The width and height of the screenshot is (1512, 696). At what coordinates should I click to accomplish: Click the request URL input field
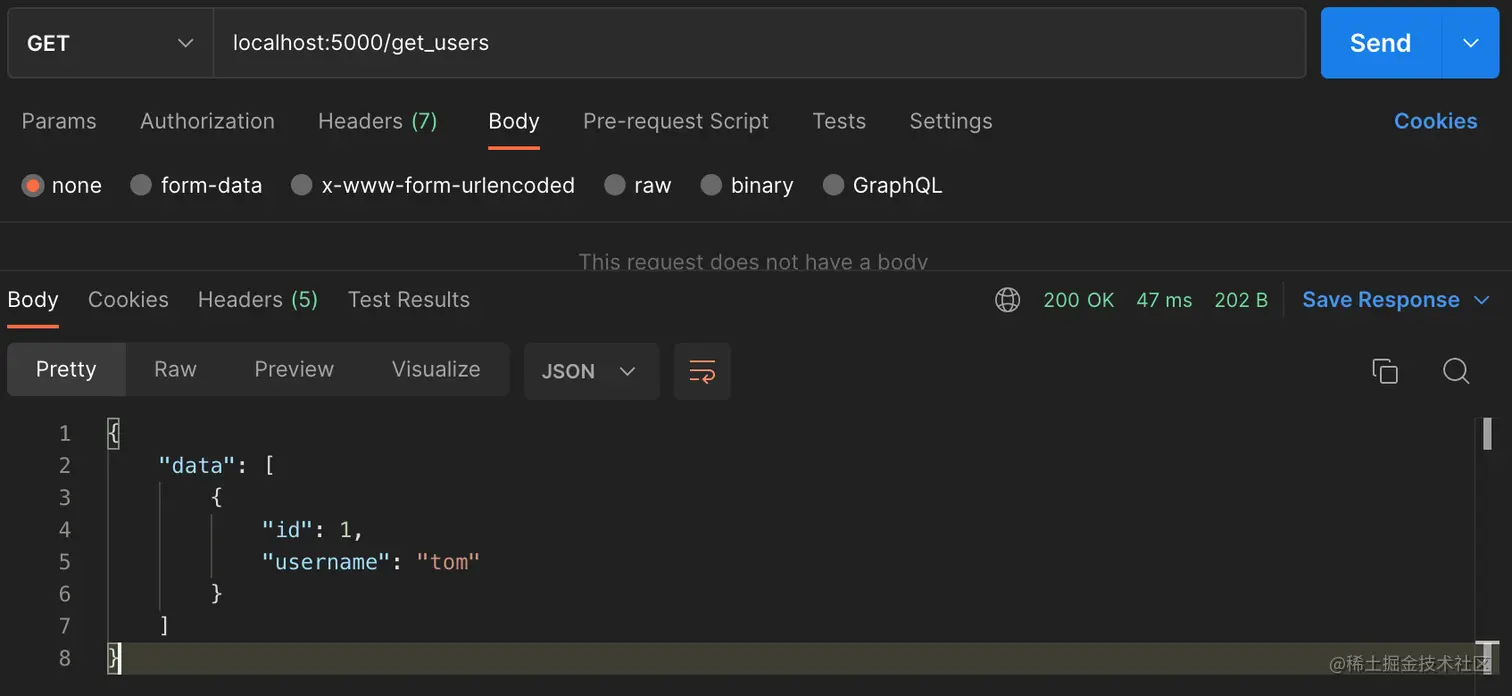[x=760, y=43]
